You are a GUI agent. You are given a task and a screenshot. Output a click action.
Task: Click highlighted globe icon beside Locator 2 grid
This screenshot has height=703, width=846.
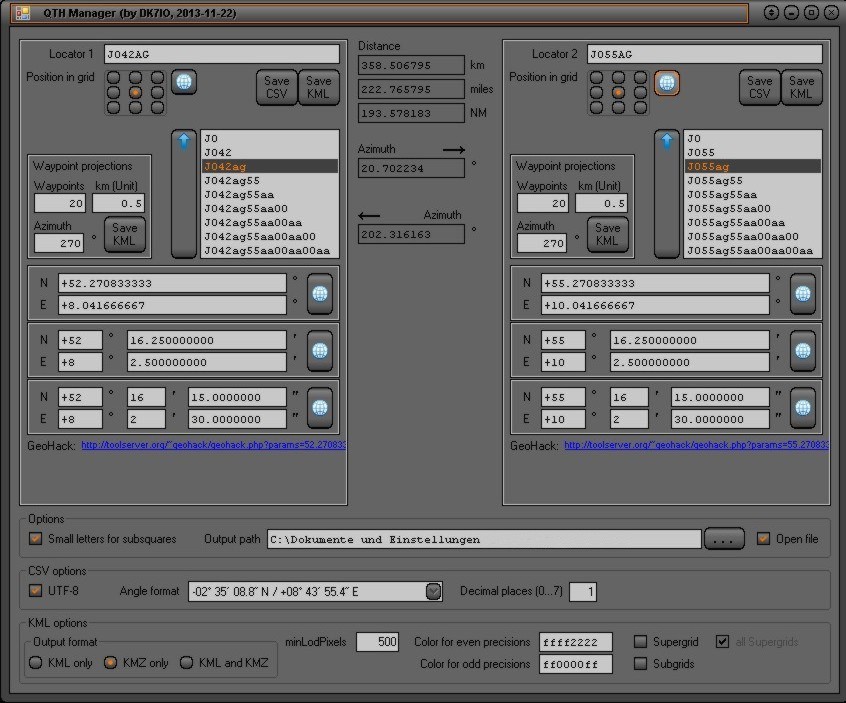click(x=666, y=83)
